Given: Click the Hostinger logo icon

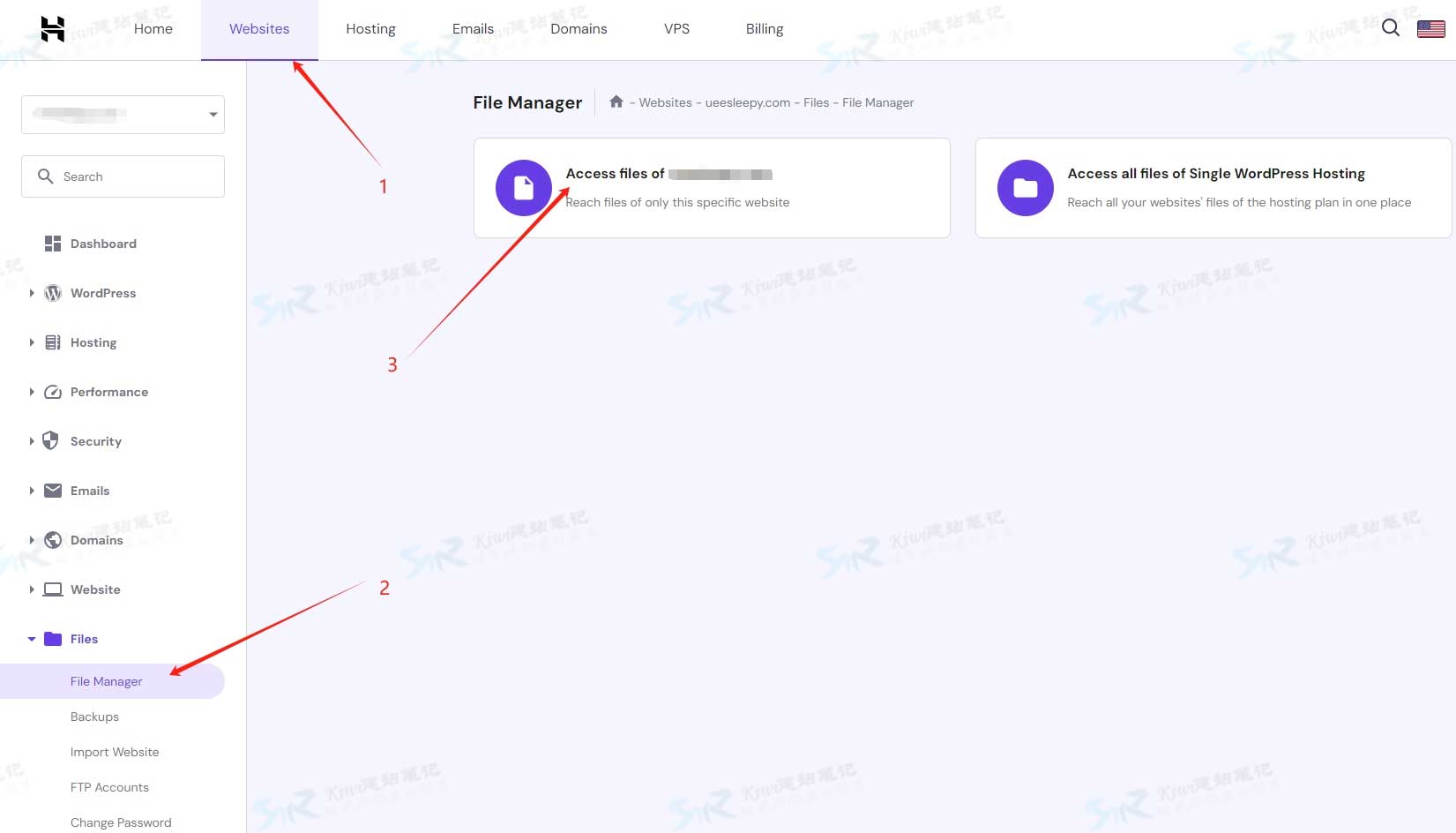Looking at the screenshot, I should tap(53, 28).
